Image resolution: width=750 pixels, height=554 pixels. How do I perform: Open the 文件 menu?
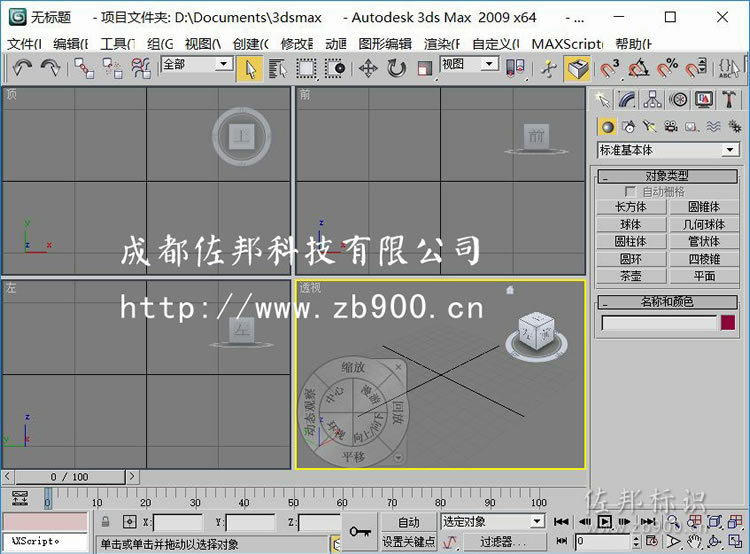click(x=24, y=44)
